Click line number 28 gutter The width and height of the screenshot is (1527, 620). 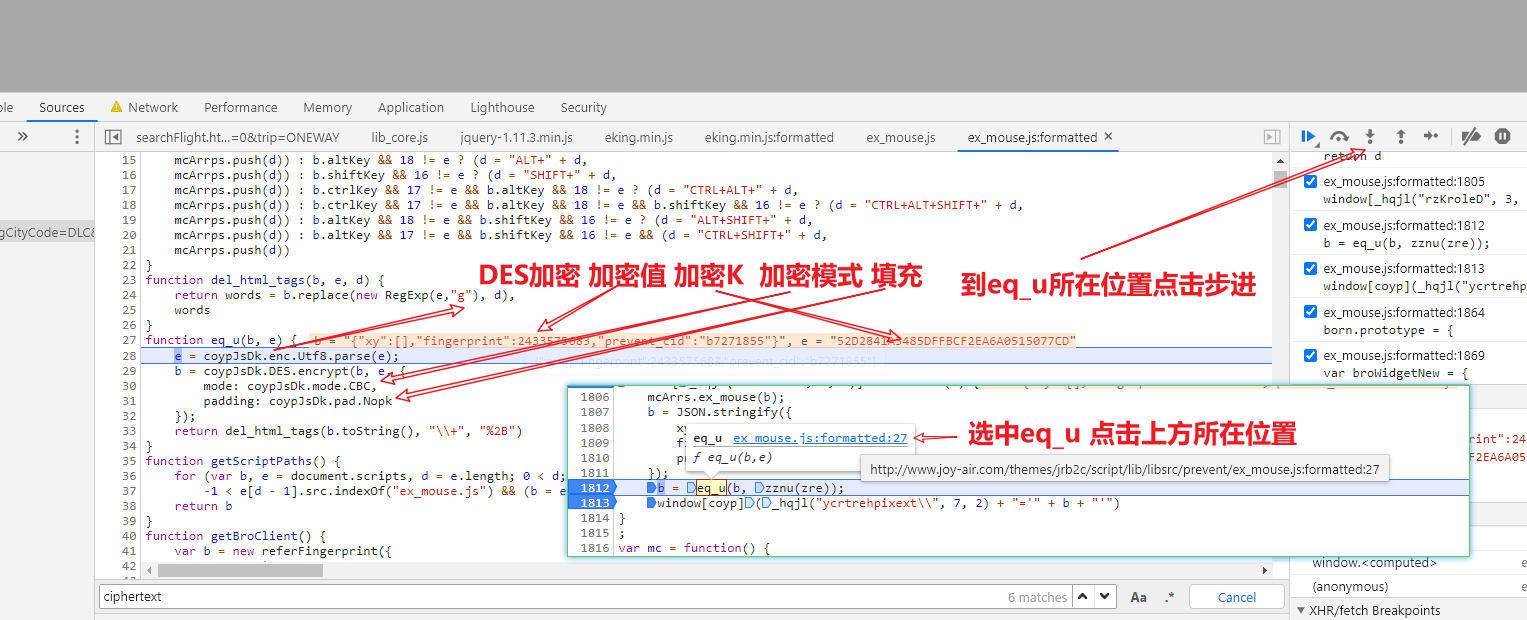click(128, 355)
